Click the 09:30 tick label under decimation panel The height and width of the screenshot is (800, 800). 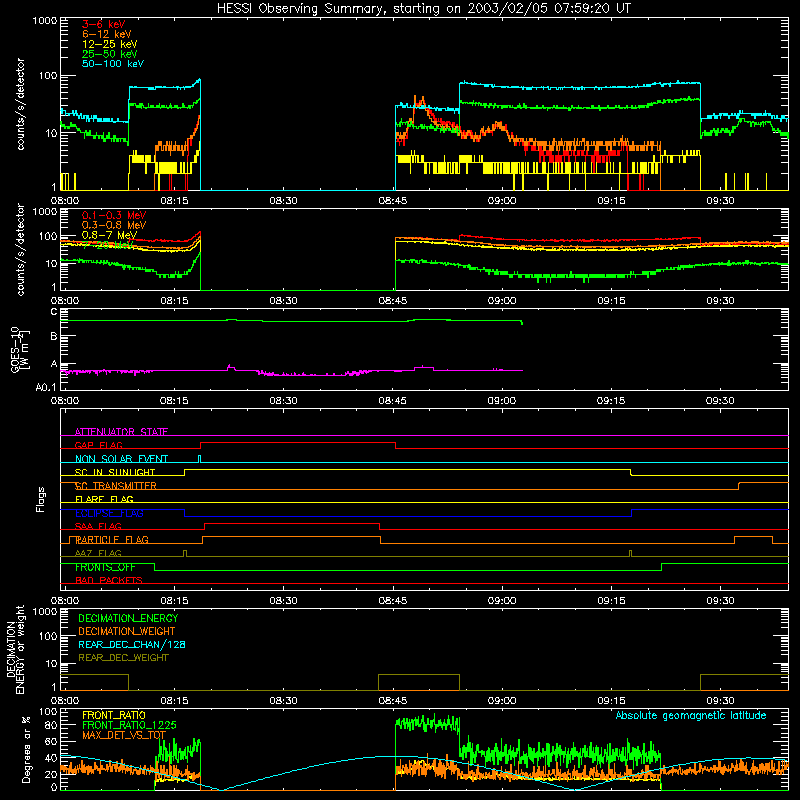tap(720, 701)
